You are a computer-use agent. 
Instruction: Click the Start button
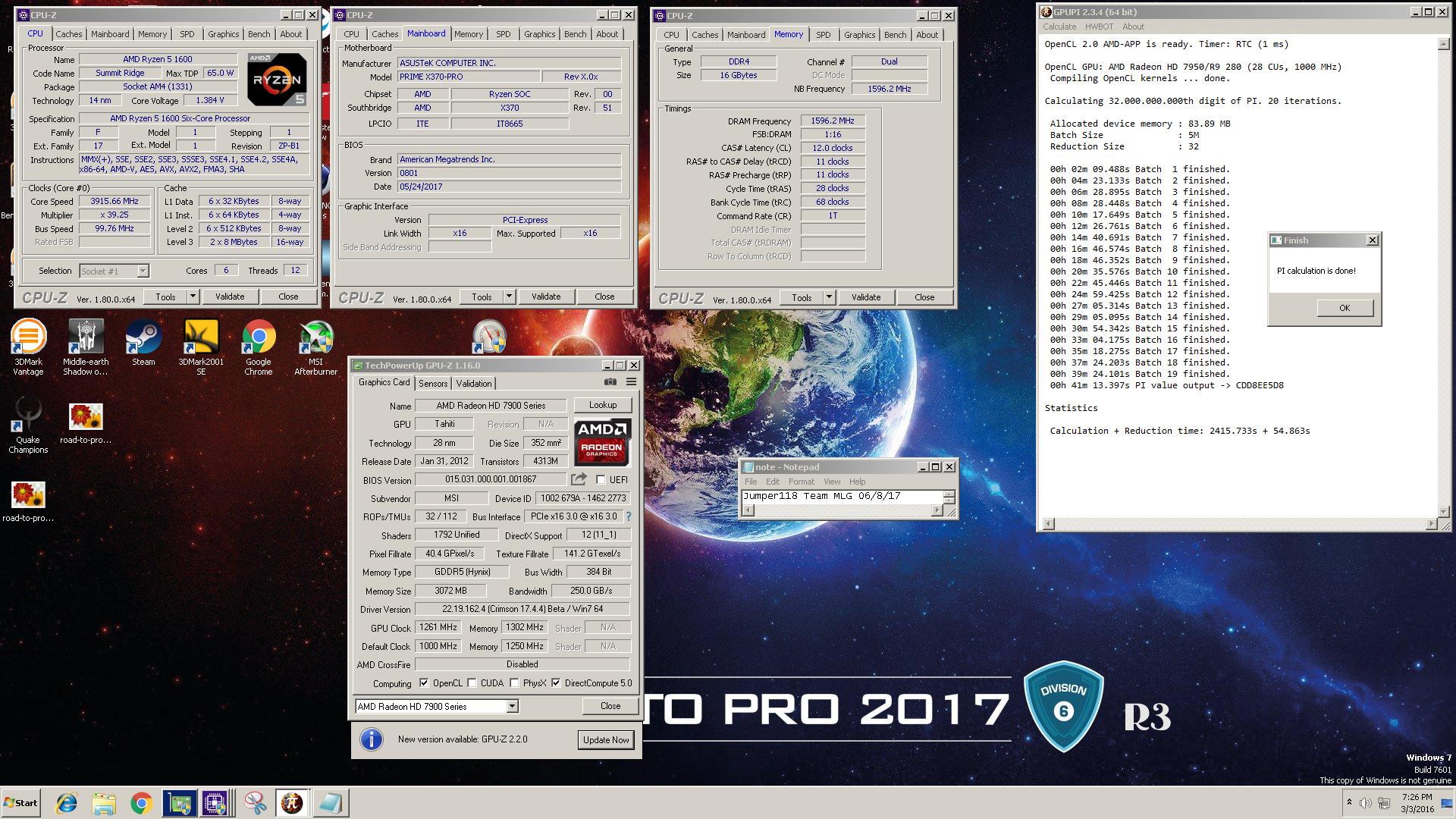pyautogui.click(x=20, y=803)
